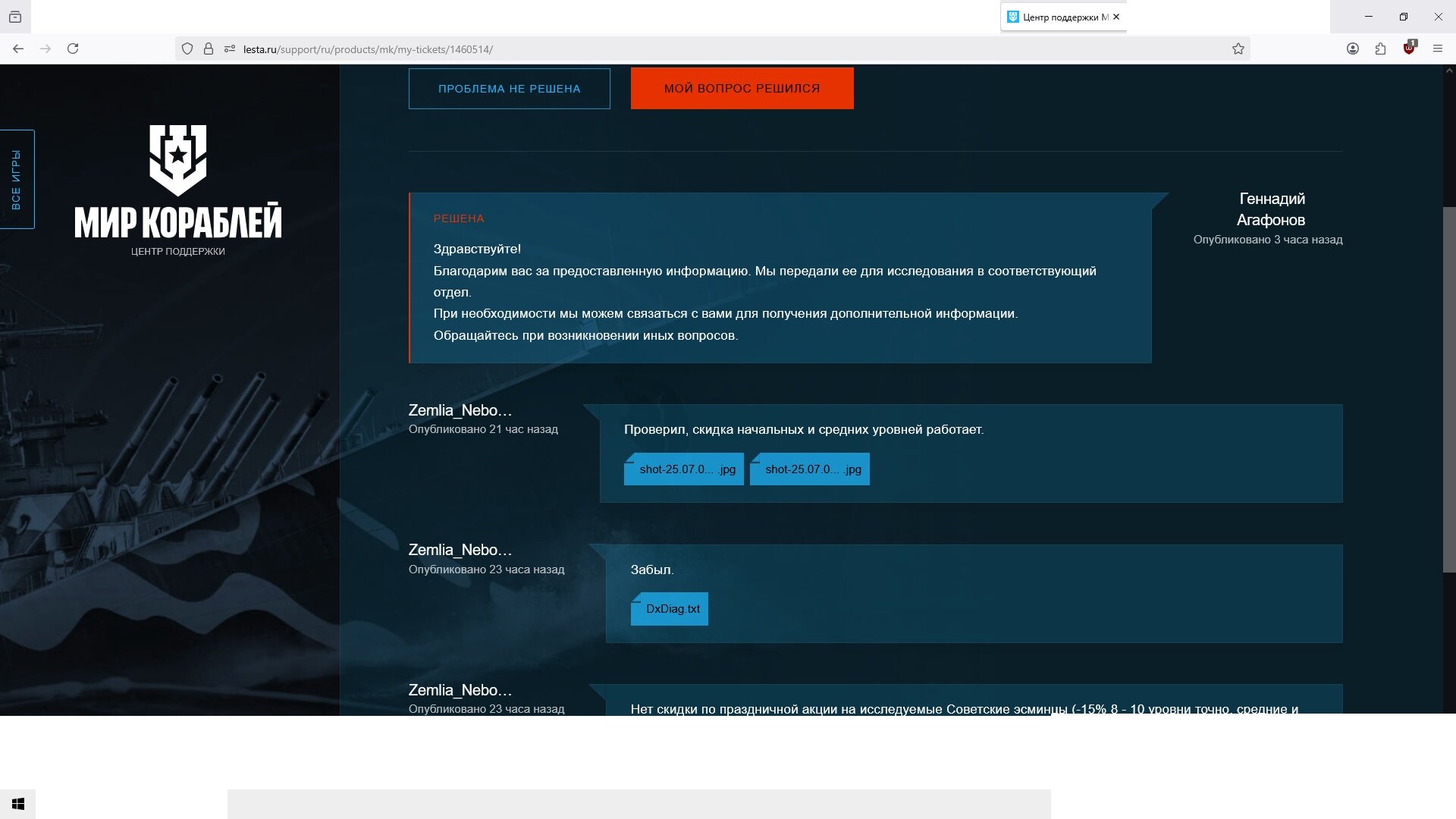1456x819 pixels.
Task: Click ПРОБЛЕМА НЕ РЕШЕНА button
Action: pyautogui.click(x=509, y=89)
